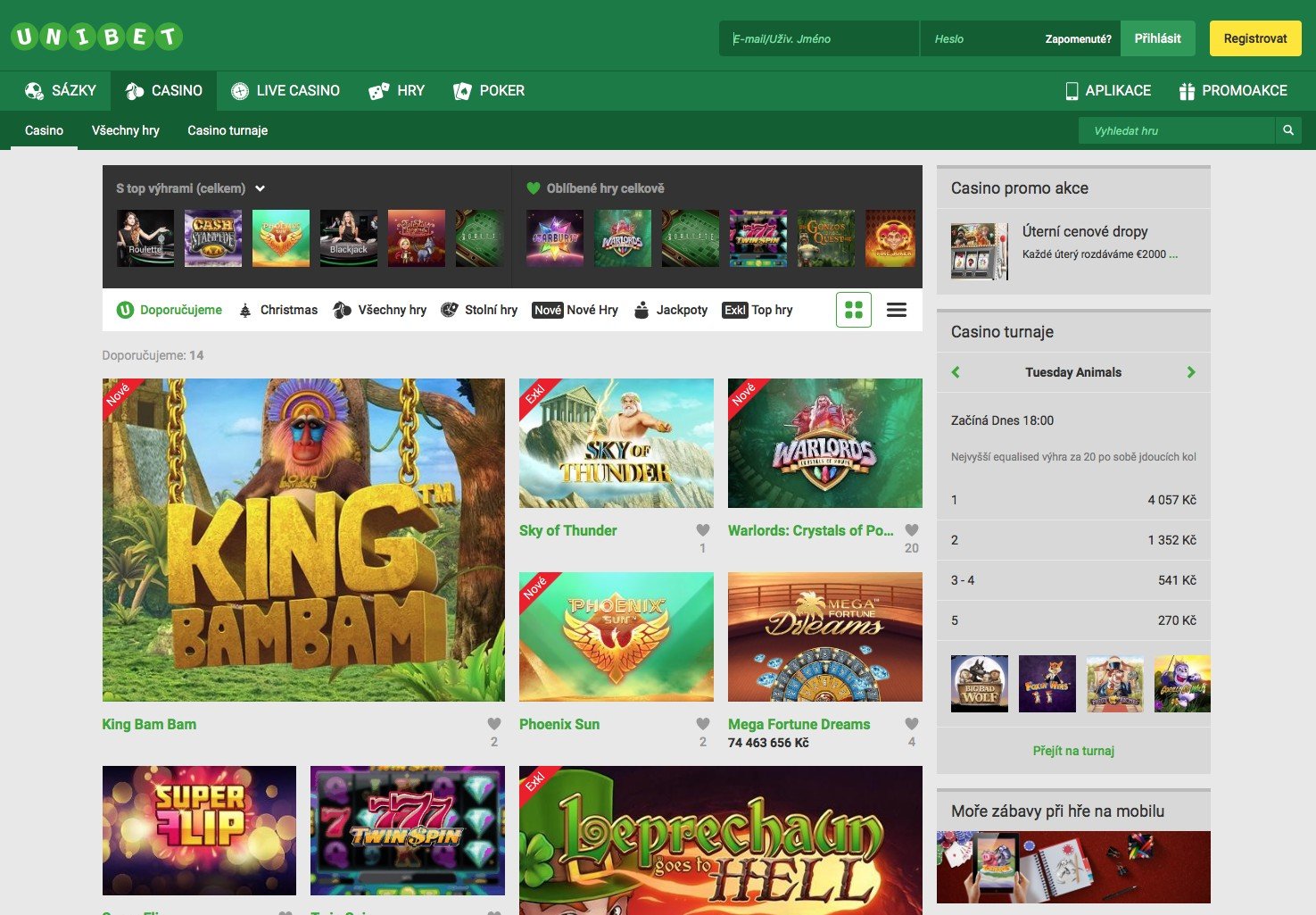The width and height of the screenshot is (1316, 915).
Task: Open Leprechaun goes to Hell image
Action: point(721,840)
